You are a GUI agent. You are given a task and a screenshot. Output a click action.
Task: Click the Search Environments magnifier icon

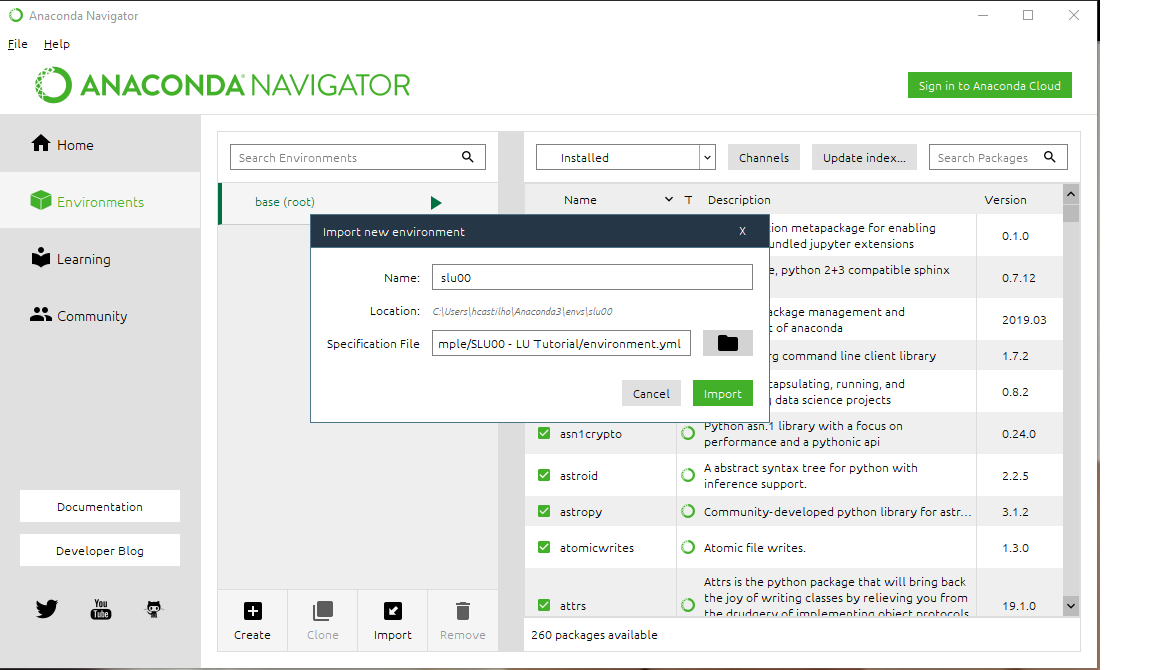(467, 156)
